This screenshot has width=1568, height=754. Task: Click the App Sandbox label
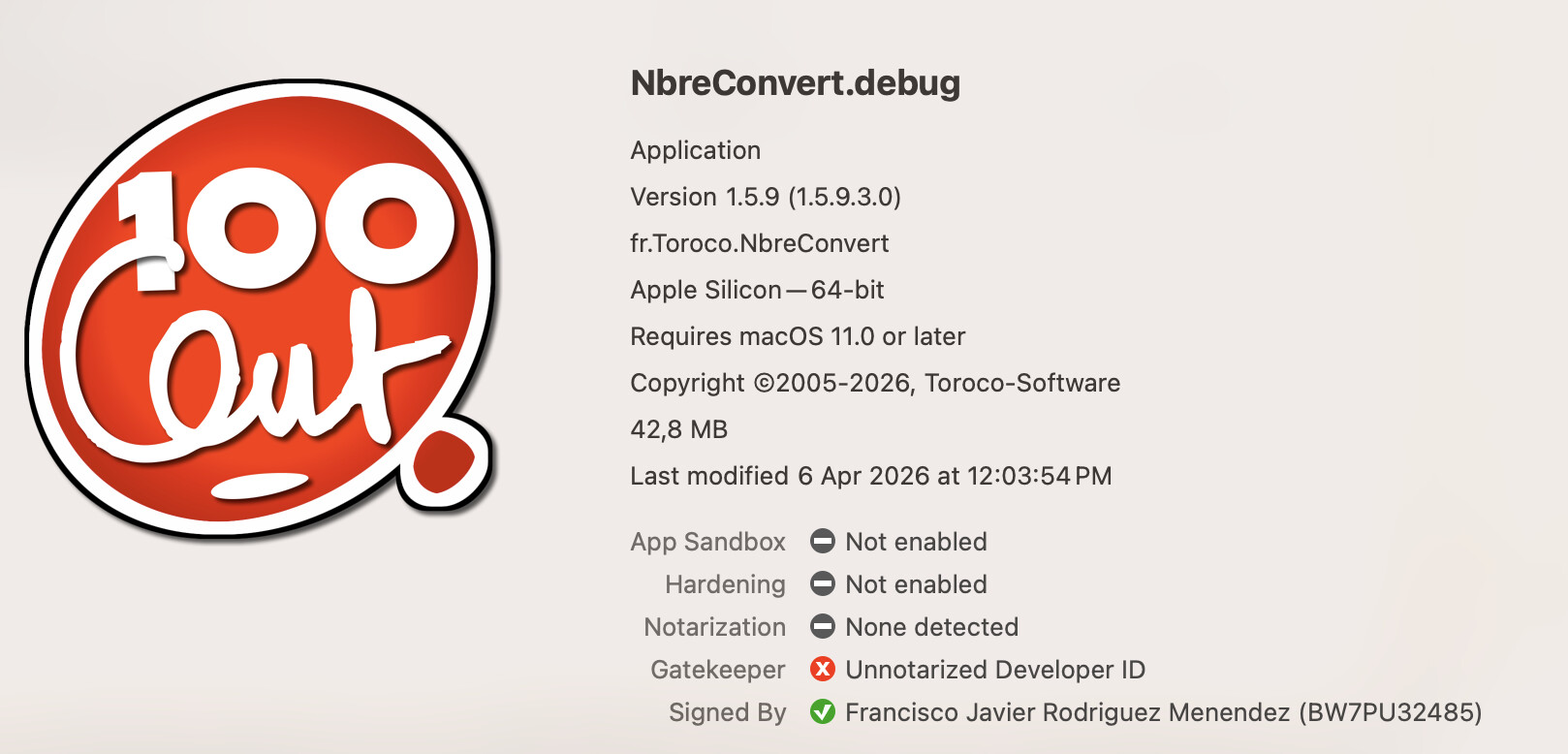coord(707,542)
